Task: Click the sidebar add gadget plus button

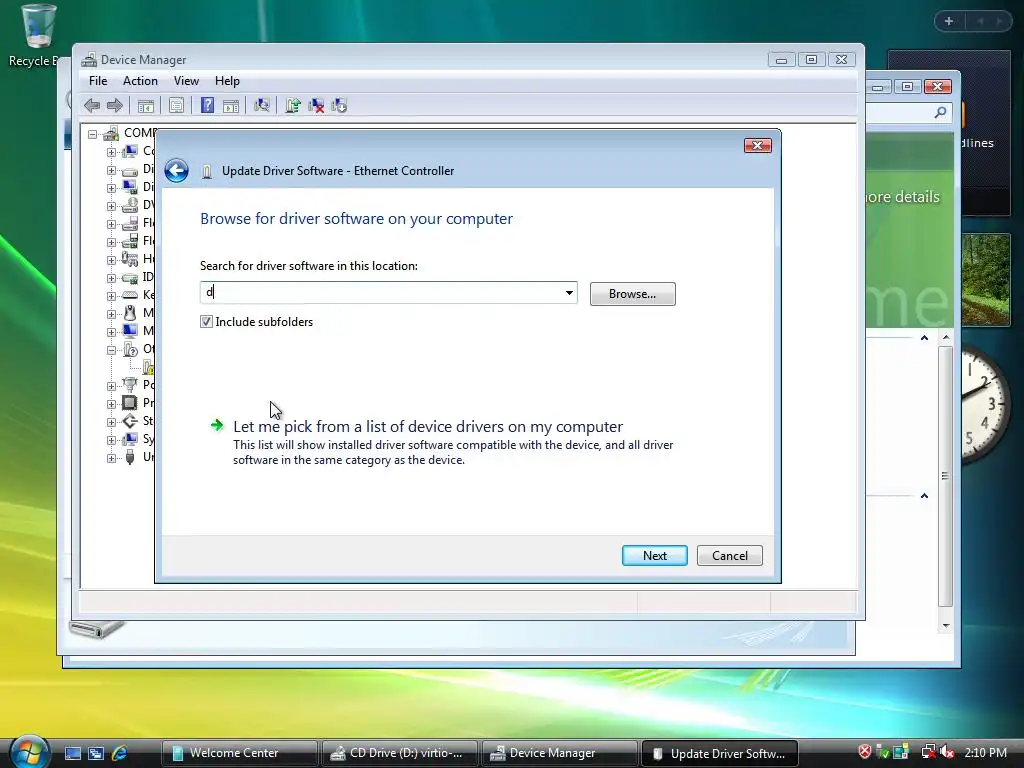Action: tap(949, 21)
